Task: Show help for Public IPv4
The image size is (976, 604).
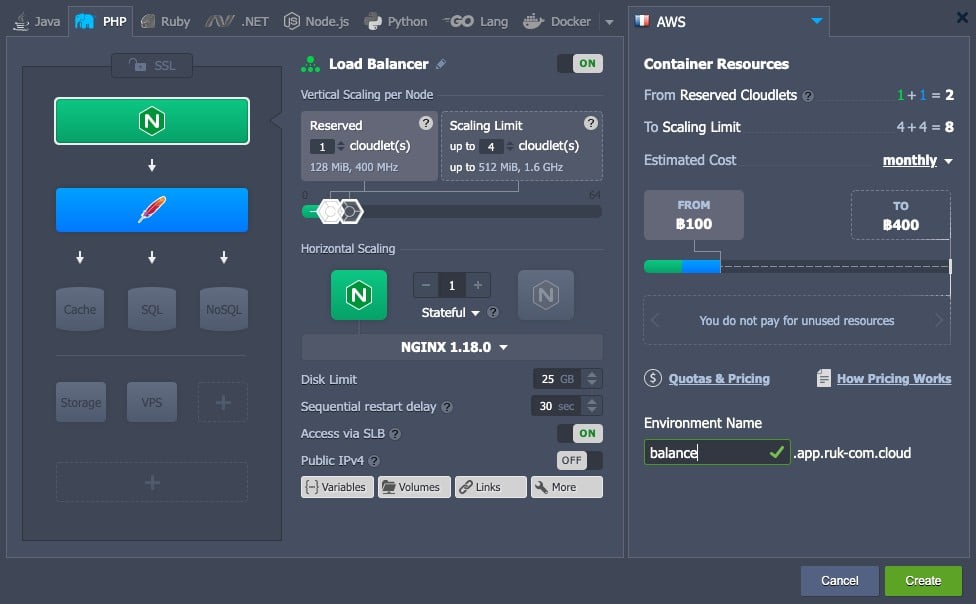Action: tap(373, 461)
